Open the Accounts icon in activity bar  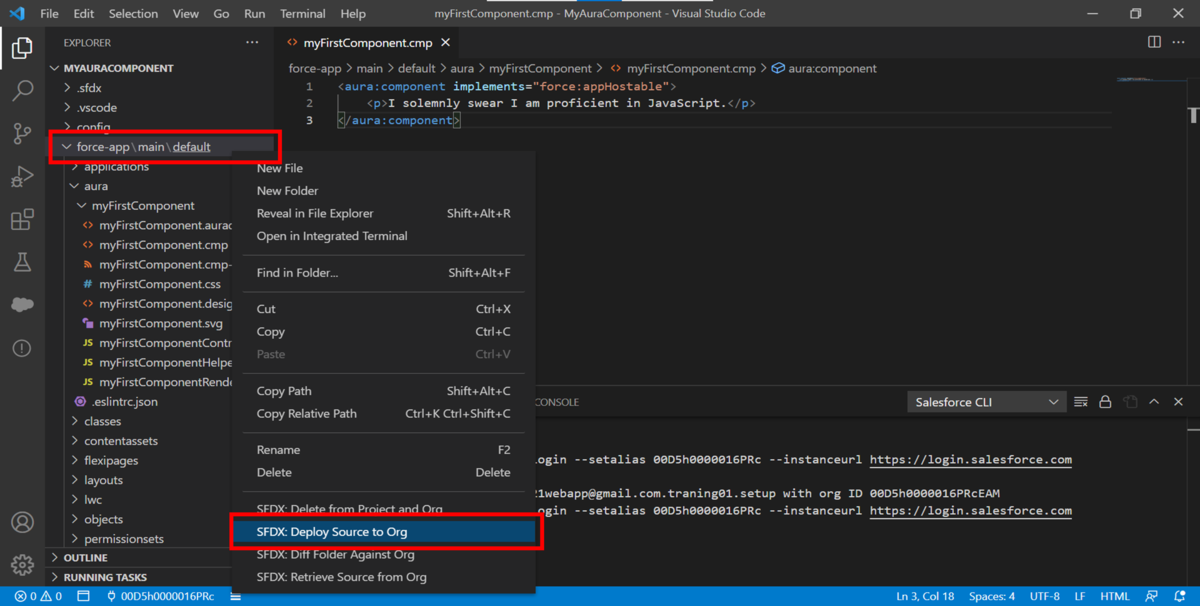pyautogui.click(x=22, y=522)
